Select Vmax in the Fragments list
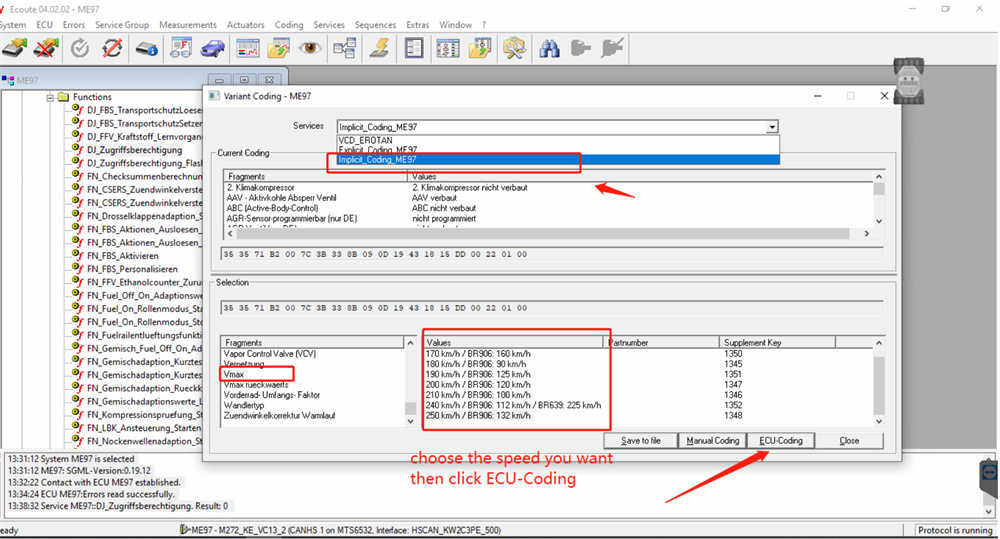This screenshot has height=539, width=1000. (x=235, y=375)
